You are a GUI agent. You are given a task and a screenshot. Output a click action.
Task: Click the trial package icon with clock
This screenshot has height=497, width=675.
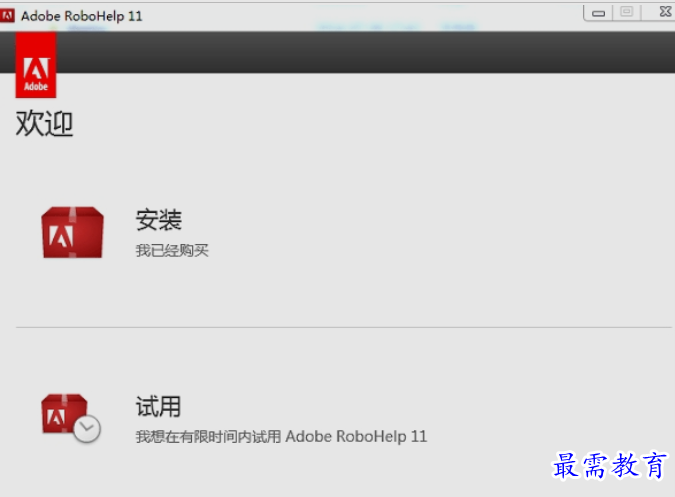click(x=71, y=418)
